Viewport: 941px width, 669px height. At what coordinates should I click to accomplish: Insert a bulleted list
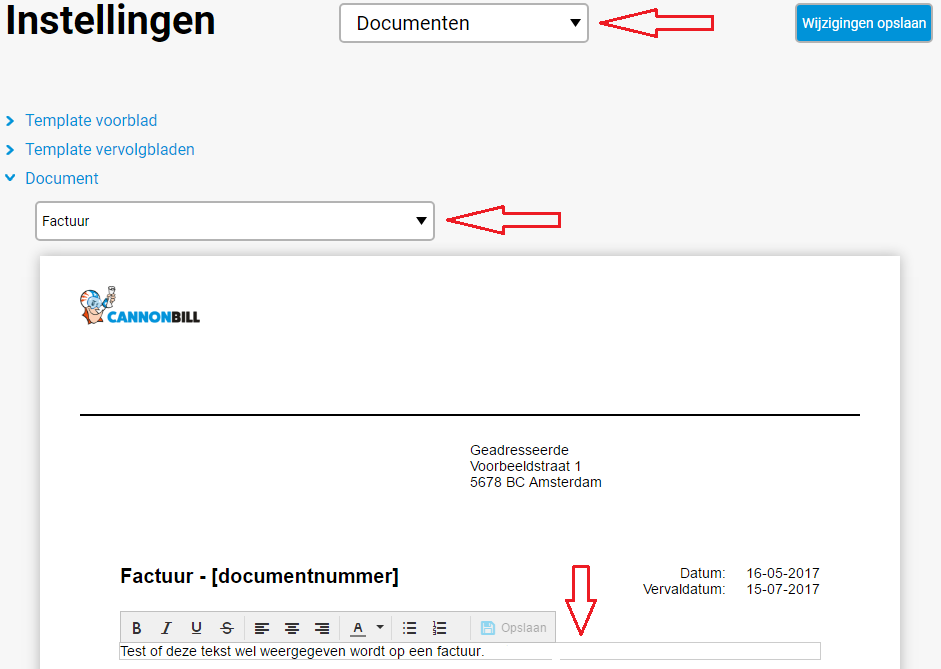409,628
